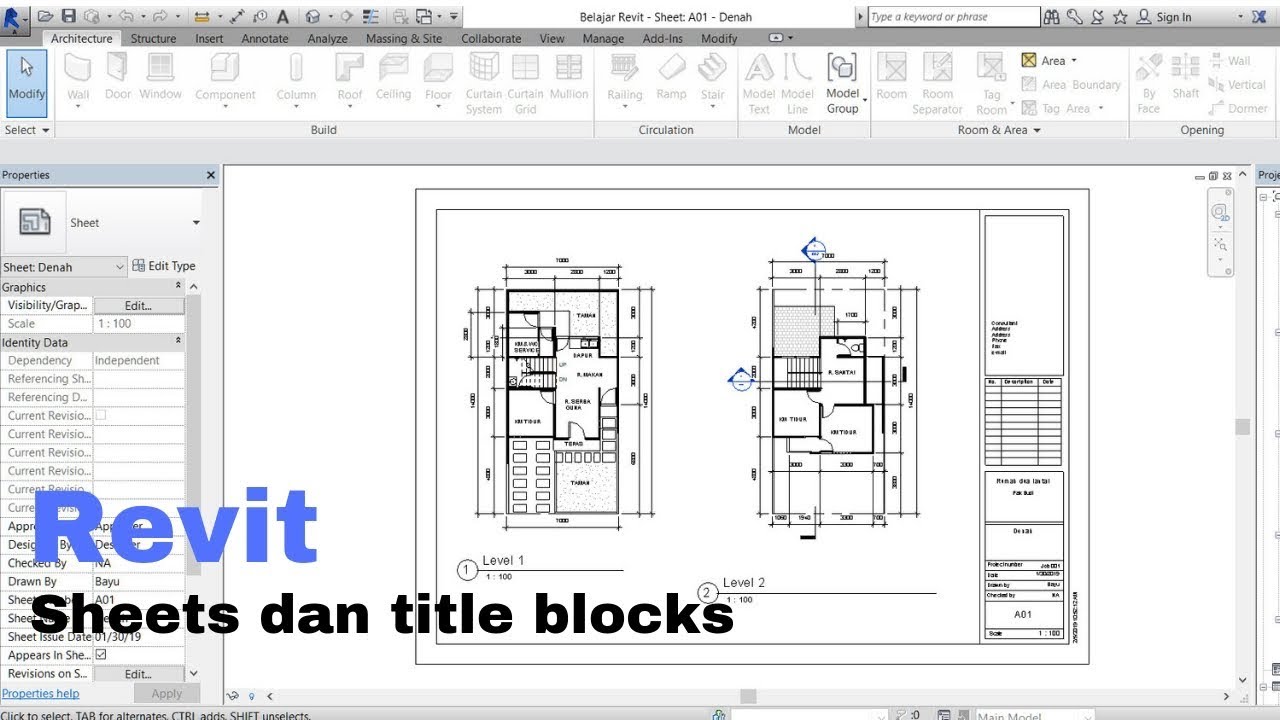The height and width of the screenshot is (720, 1280).
Task: Open the Properties help link
Action: click(41, 693)
